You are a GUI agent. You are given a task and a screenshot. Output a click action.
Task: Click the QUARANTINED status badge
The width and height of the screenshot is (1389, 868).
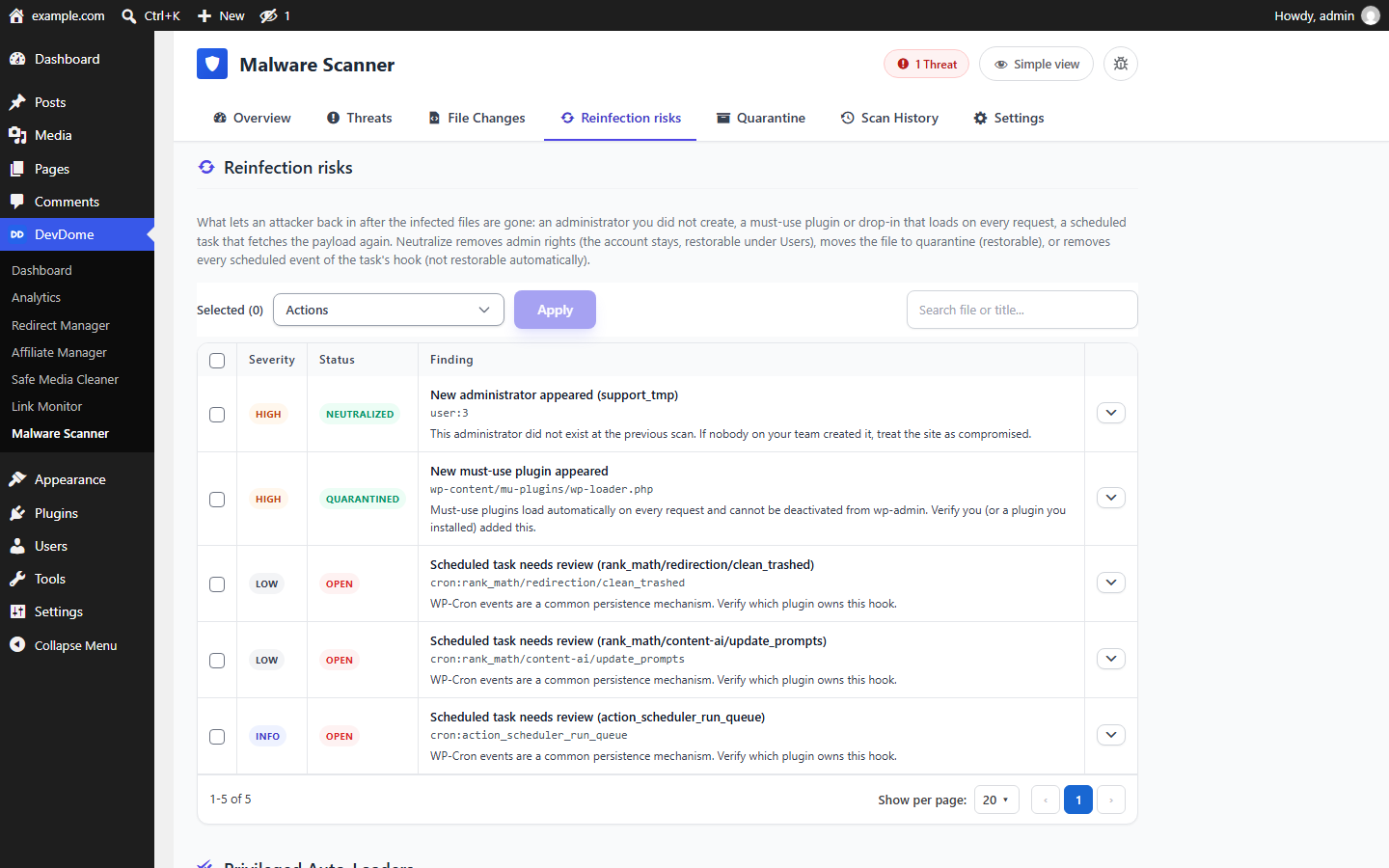[363, 499]
